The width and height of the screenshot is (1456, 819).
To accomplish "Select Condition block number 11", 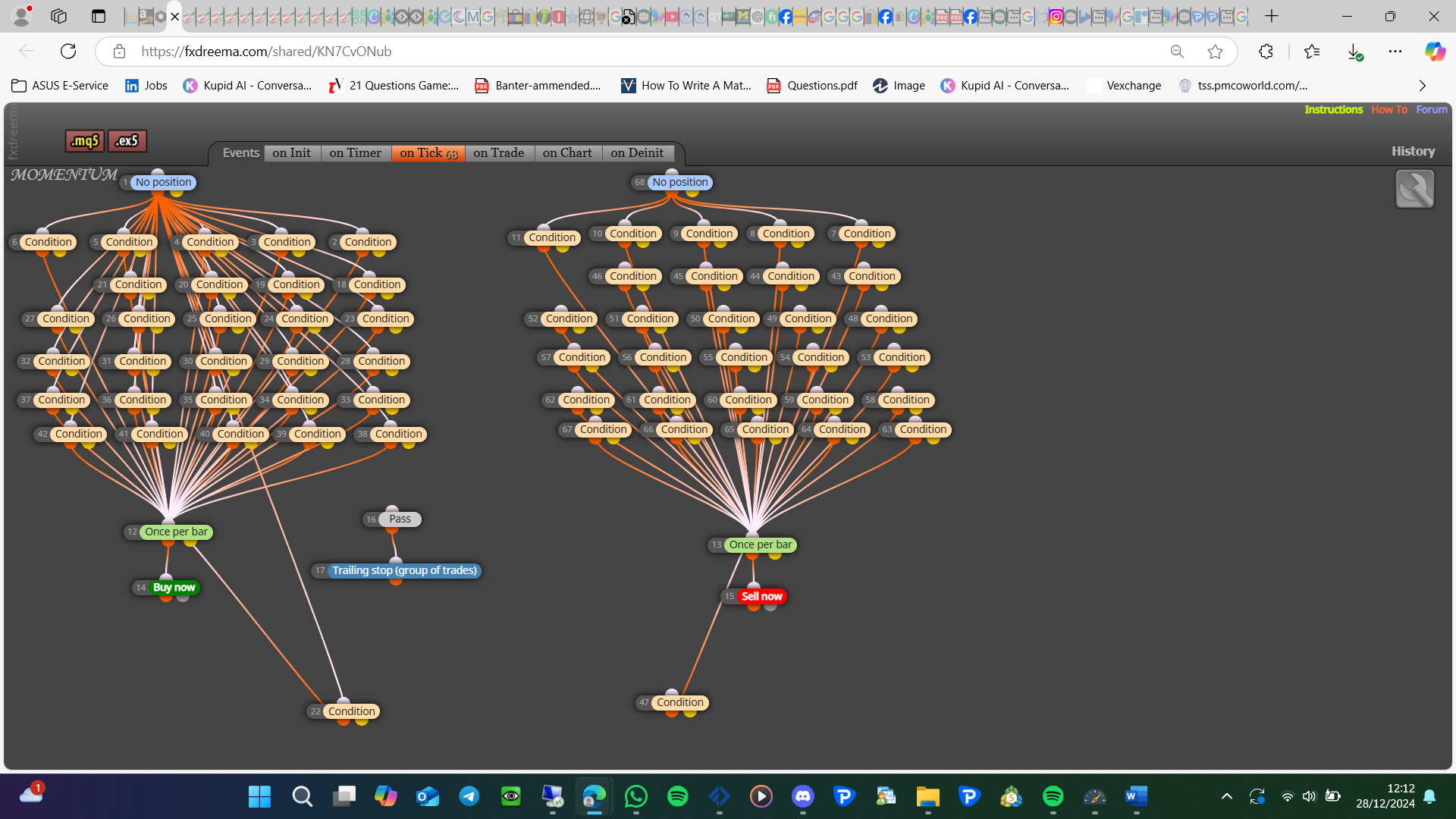I will [x=552, y=238].
